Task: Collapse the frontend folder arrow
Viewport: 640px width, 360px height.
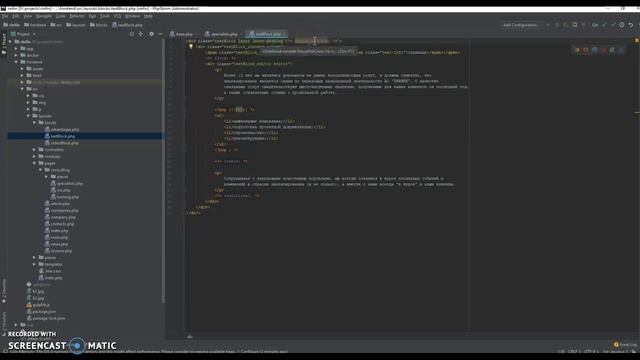Action: coord(16,62)
